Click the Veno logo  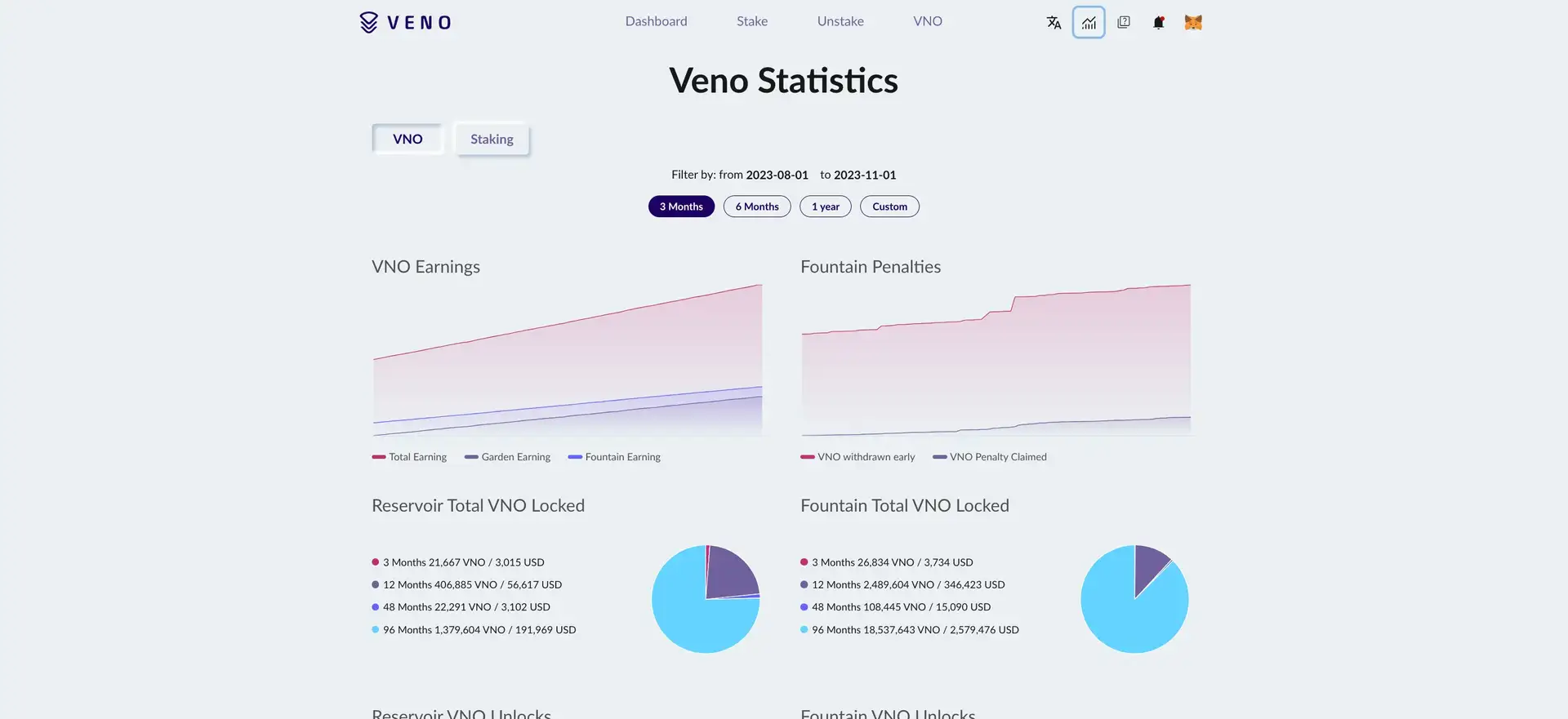coord(405,22)
